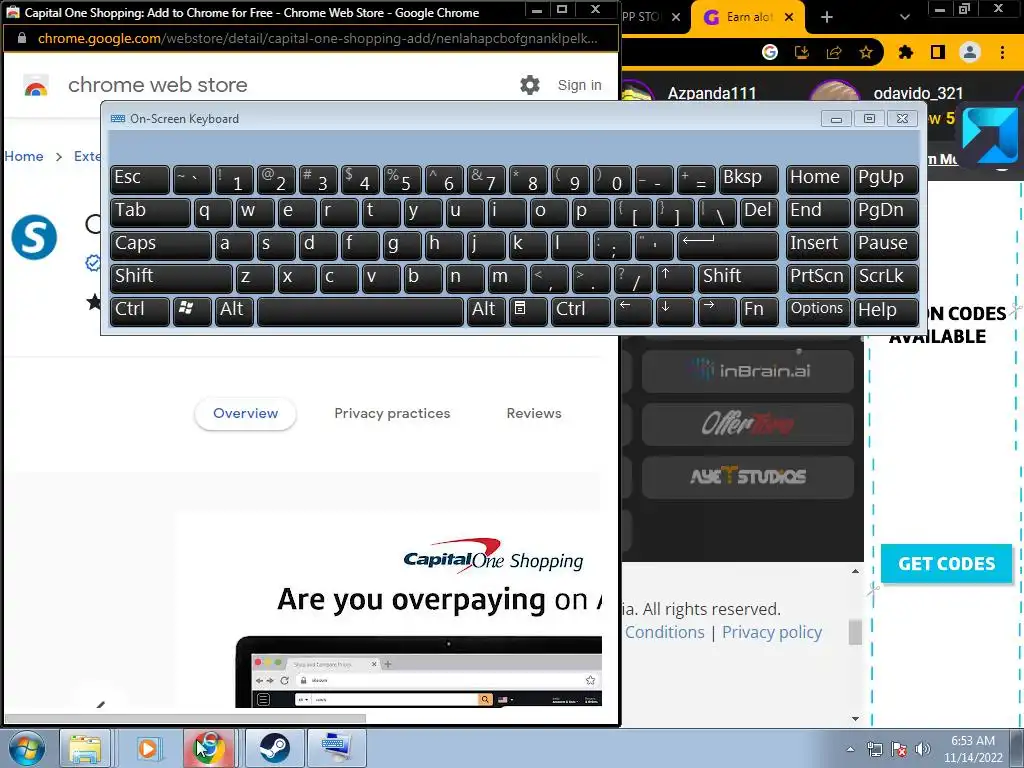Click the volume speaker tray icon
The image size is (1024, 768).
(923, 750)
